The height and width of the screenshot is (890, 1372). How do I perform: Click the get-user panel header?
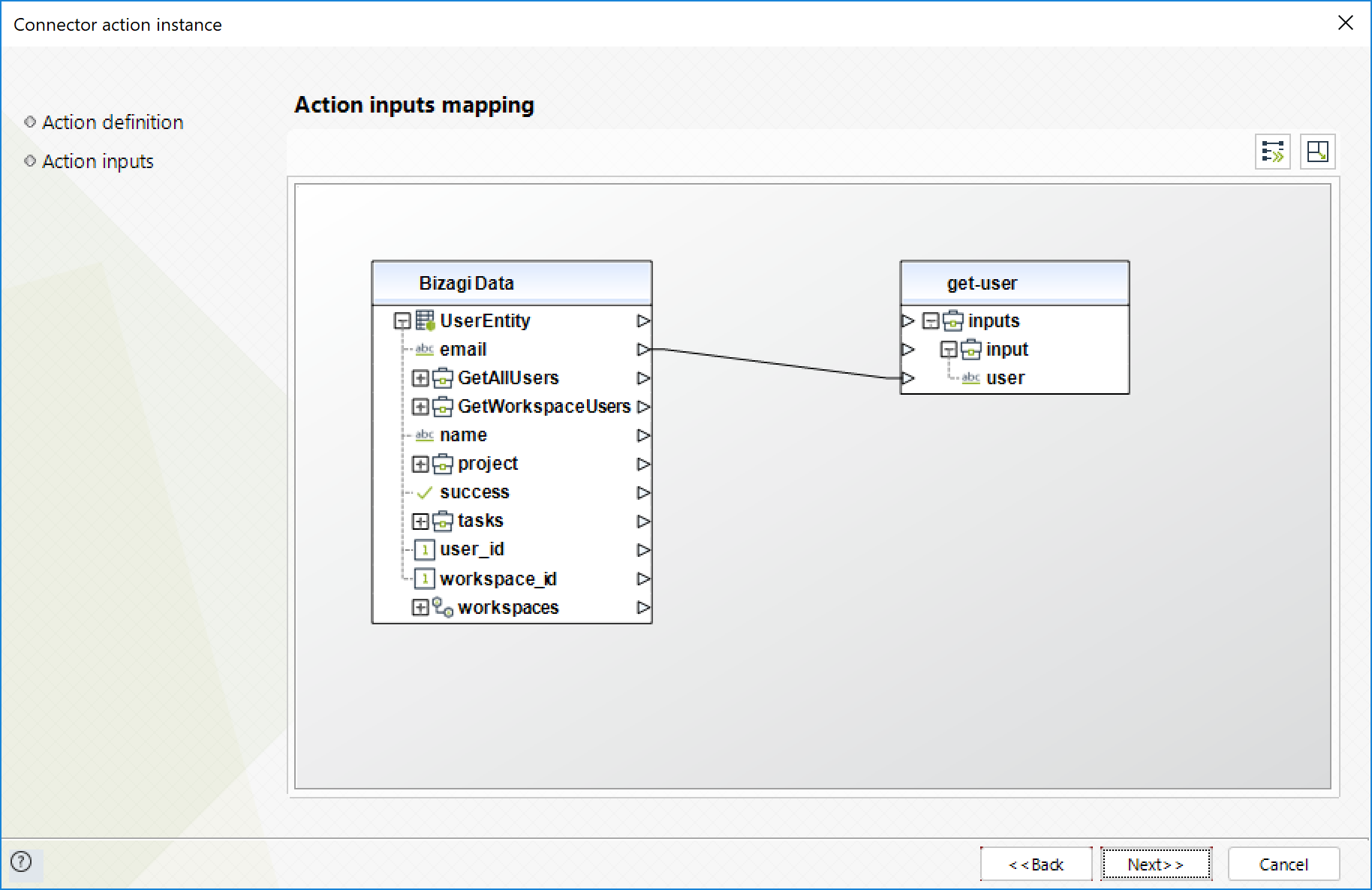click(x=1015, y=283)
